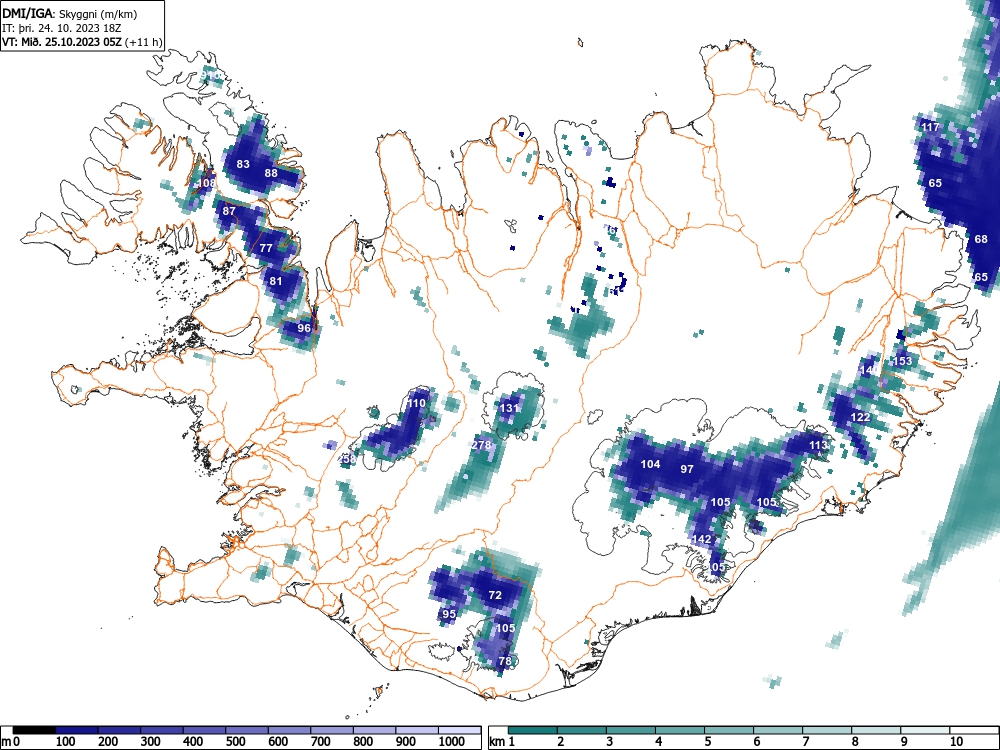Click the 68 value offshore east
Image resolution: width=1000 pixels, height=750 pixels.
[x=981, y=239]
